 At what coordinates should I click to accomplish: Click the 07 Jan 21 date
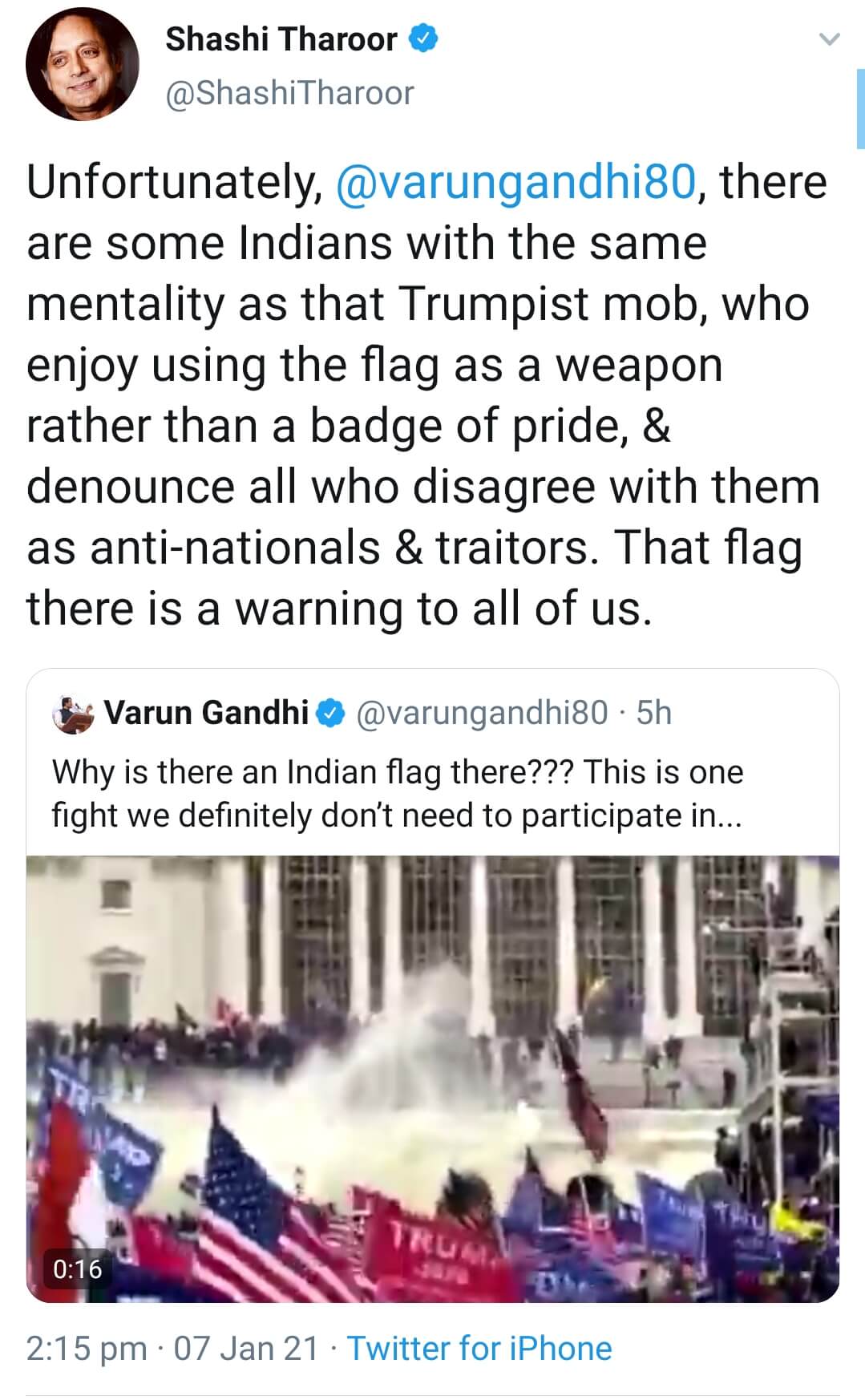point(246,1349)
